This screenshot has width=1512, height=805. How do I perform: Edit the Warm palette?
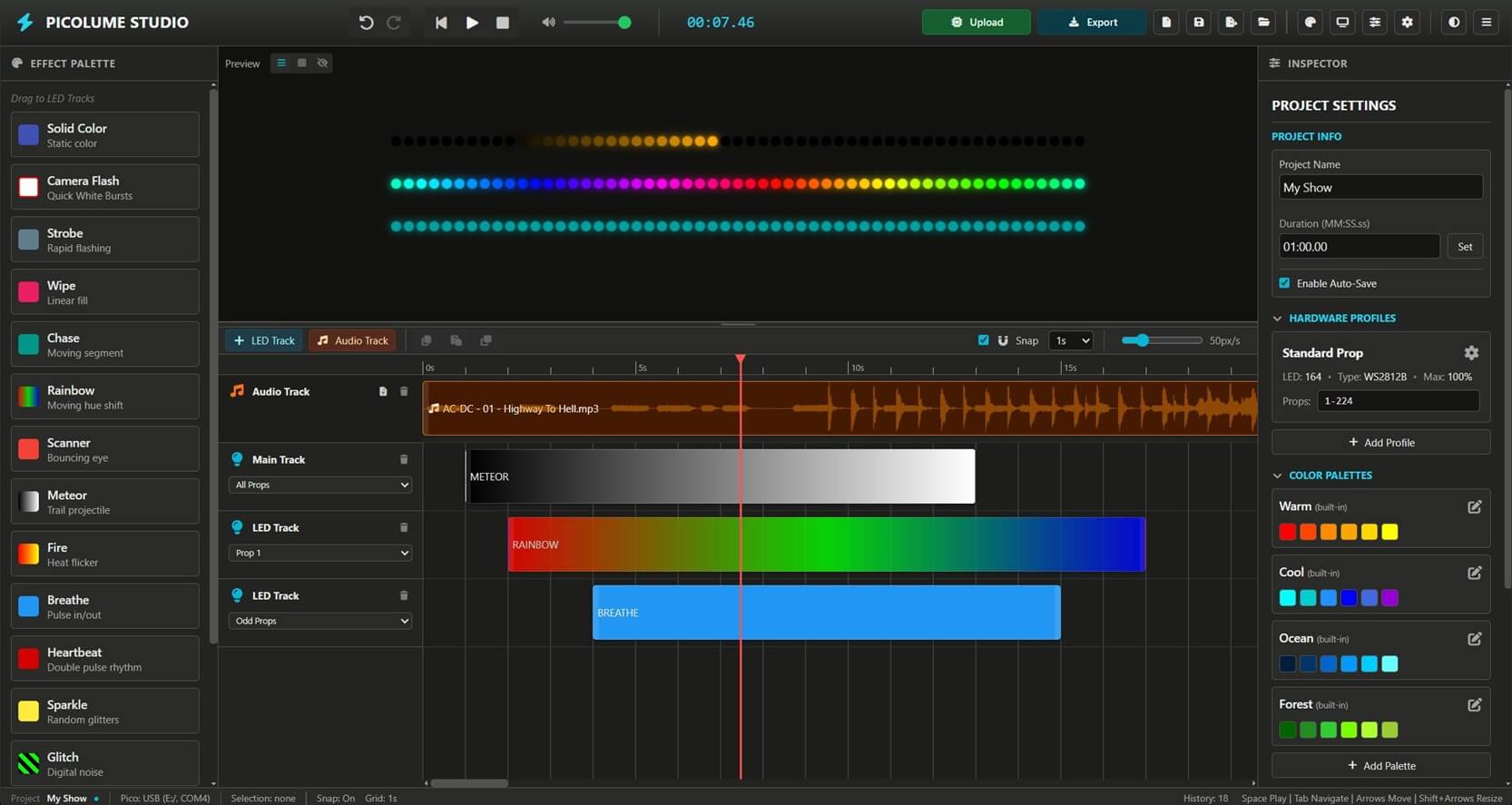pyautogui.click(x=1474, y=507)
